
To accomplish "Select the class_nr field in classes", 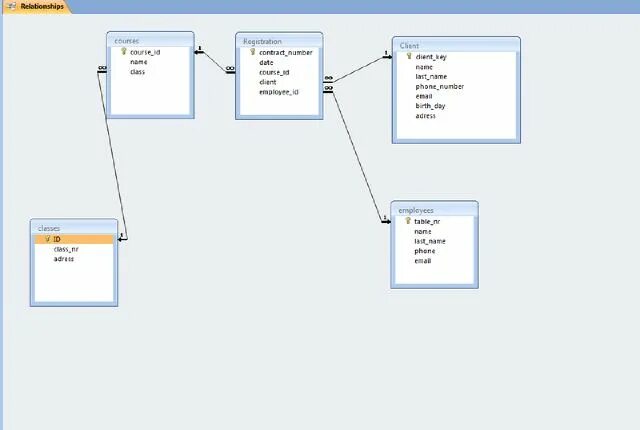I will click(x=66, y=249).
